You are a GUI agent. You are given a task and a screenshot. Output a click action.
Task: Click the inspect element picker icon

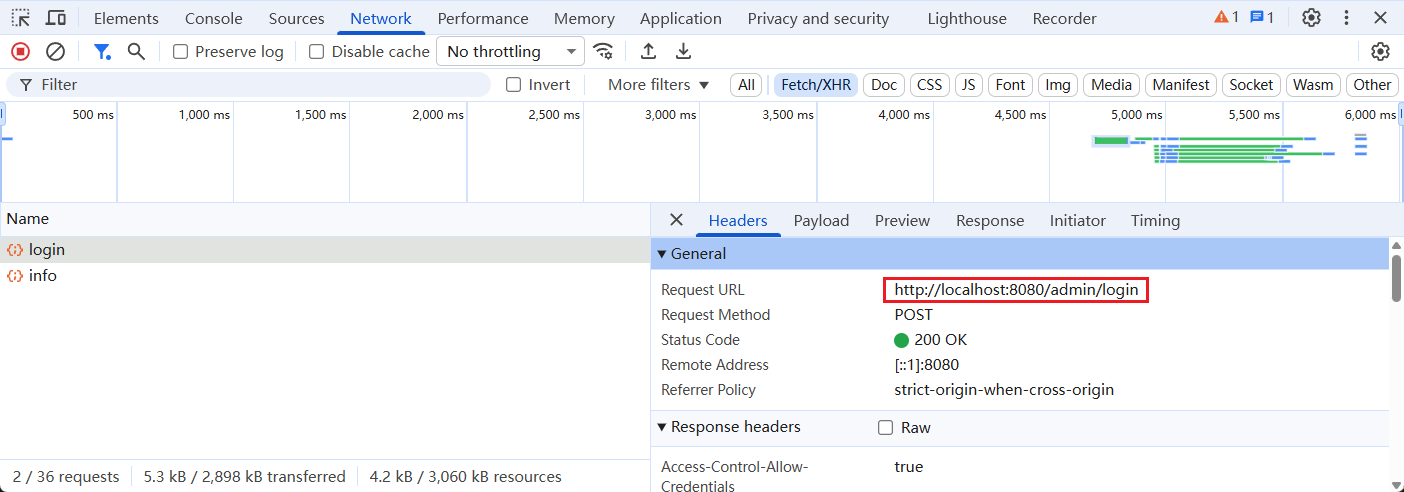point(21,18)
